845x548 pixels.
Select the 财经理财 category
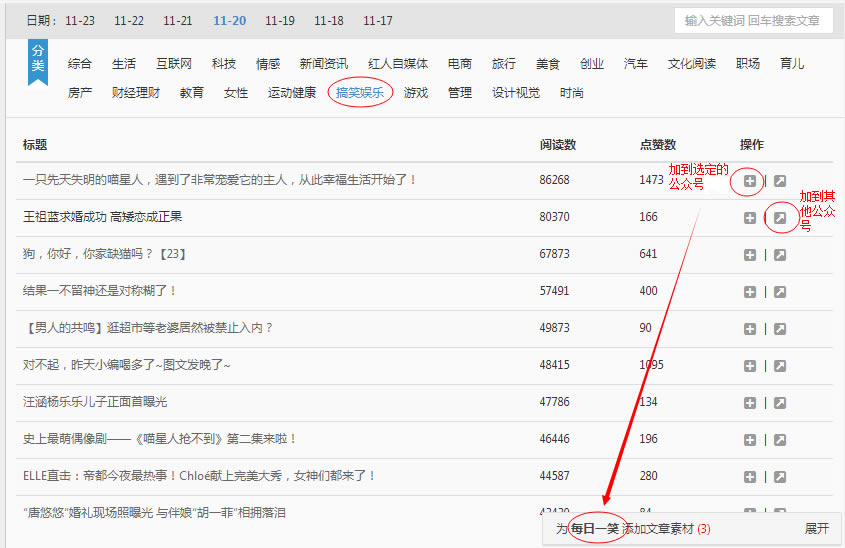click(x=136, y=93)
